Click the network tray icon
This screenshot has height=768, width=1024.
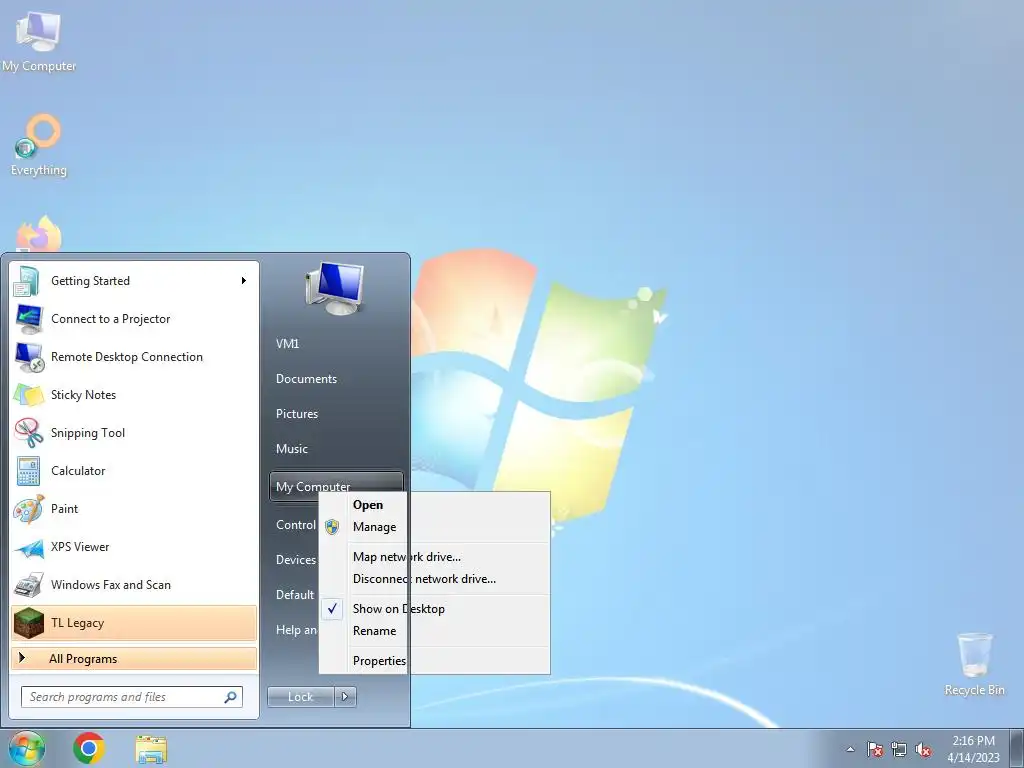coord(899,749)
